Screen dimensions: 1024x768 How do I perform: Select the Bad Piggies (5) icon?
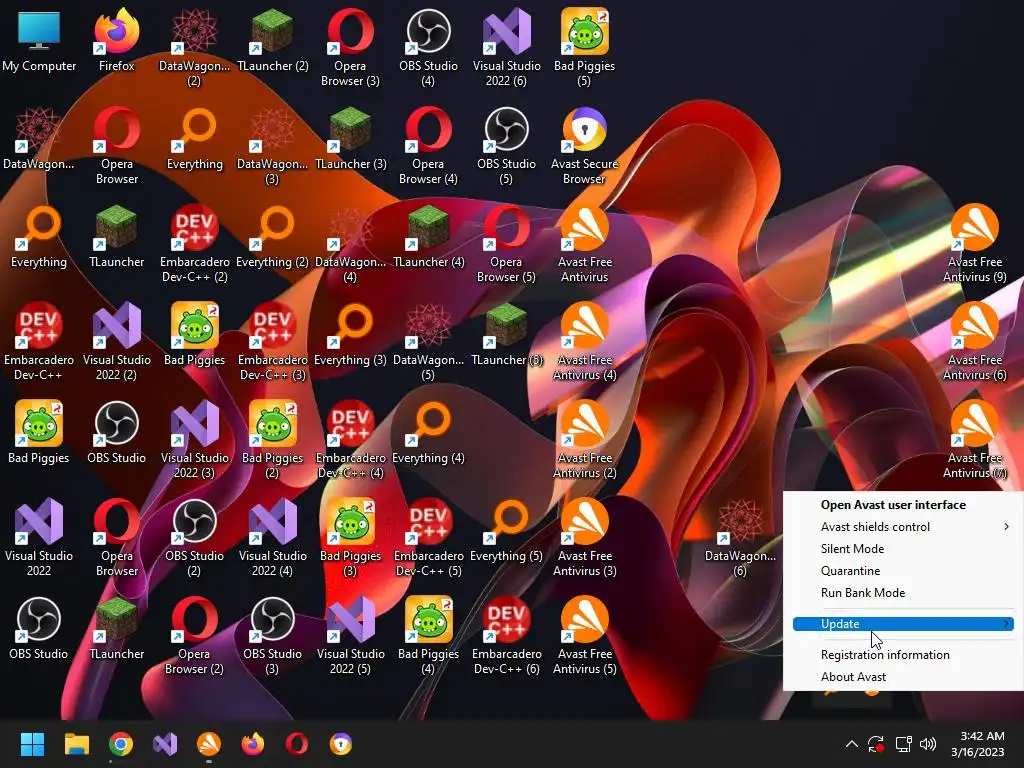(x=584, y=49)
